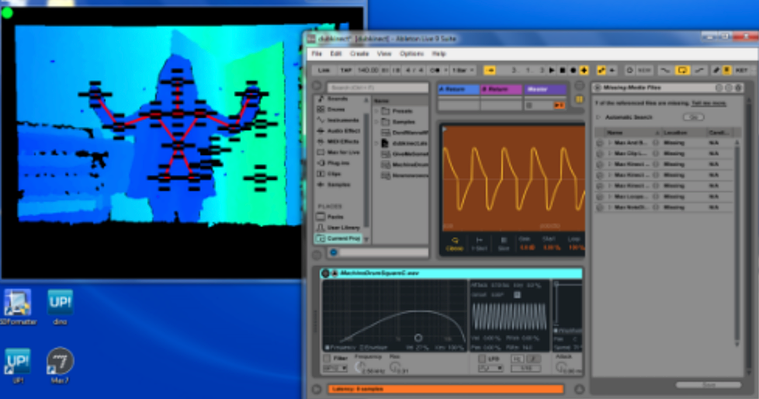This screenshot has width=759, height=399.
Task: Enable the LFO toggle in Simpler
Action: tap(482, 359)
